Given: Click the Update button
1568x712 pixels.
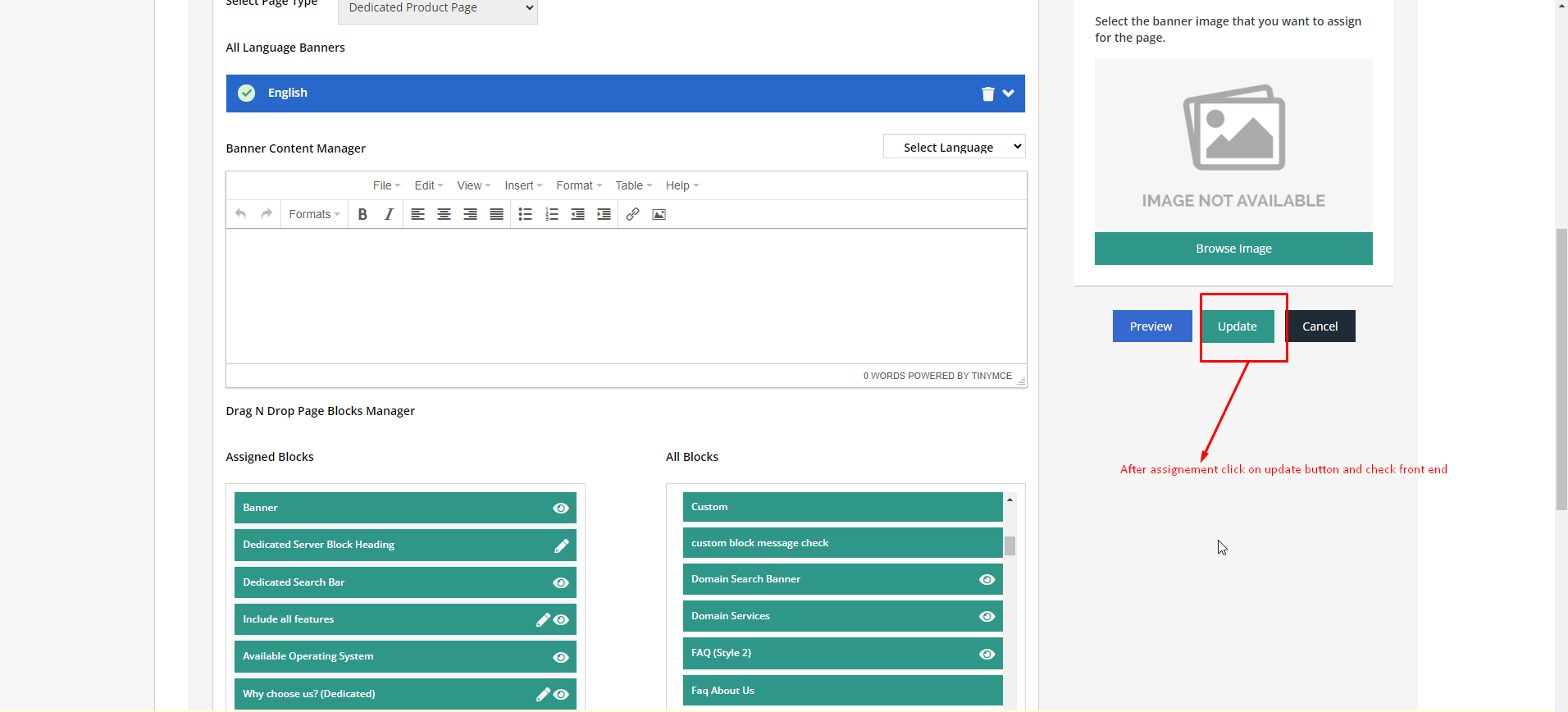Looking at the screenshot, I should [1237, 326].
